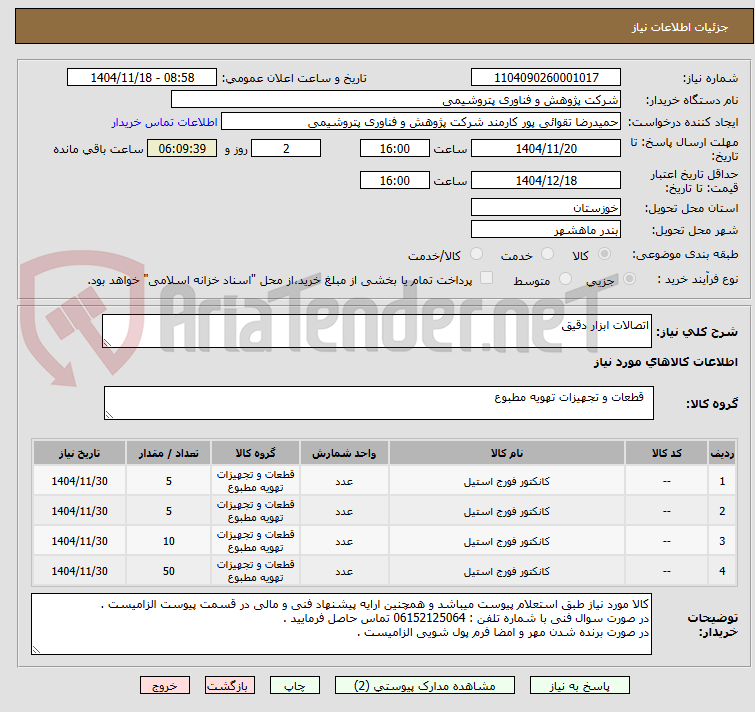This screenshot has height=712, width=755.
Task: Click date 1404/11/30 in row 4
Action: (79, 571)
